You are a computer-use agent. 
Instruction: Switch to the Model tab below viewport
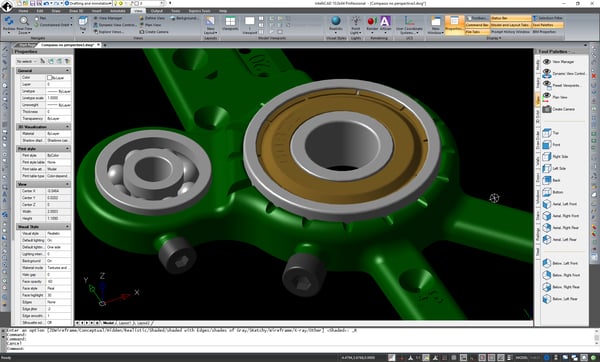[x=108, y=323]
